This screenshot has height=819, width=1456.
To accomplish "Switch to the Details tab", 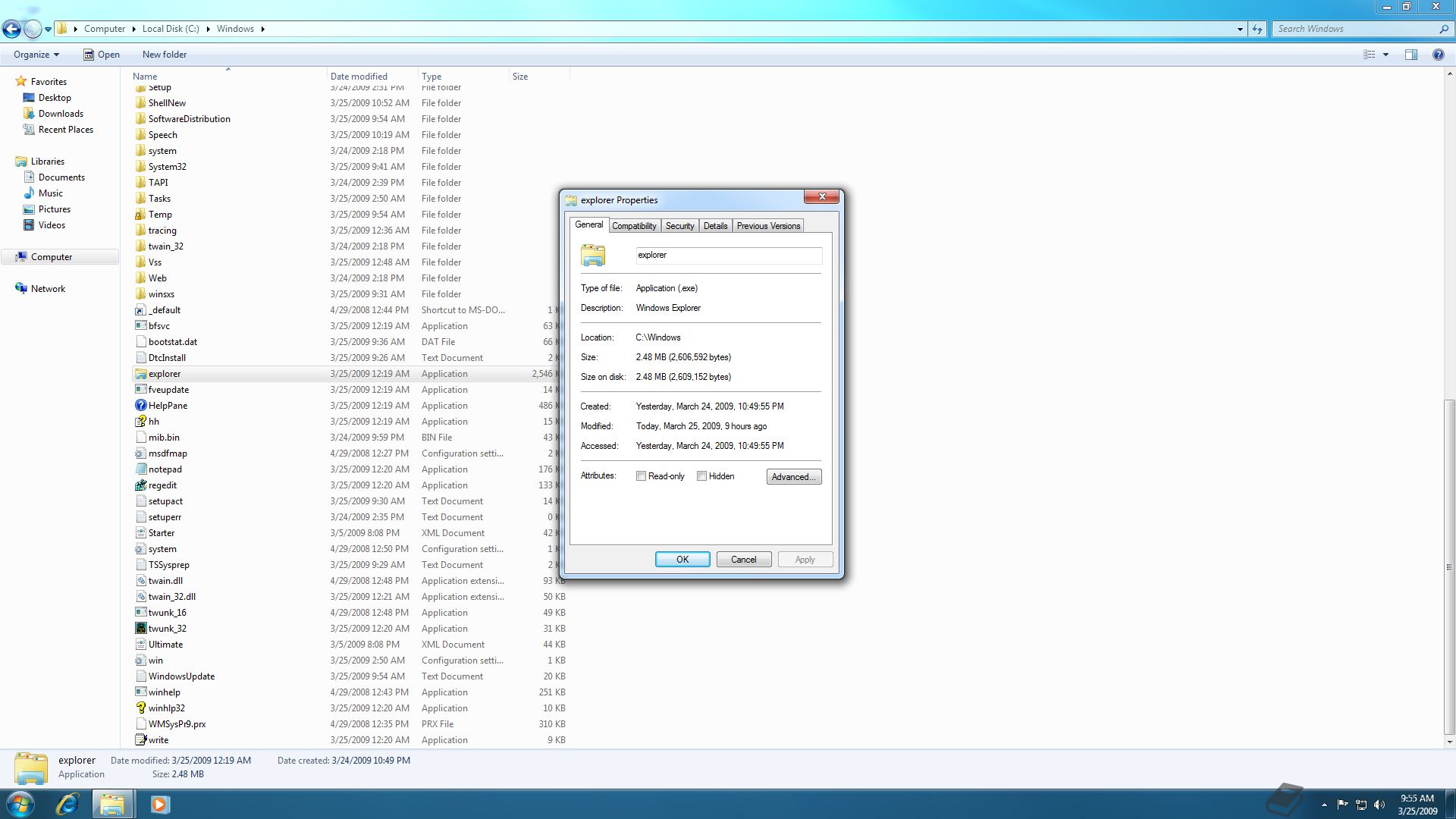I will point(715,226).
